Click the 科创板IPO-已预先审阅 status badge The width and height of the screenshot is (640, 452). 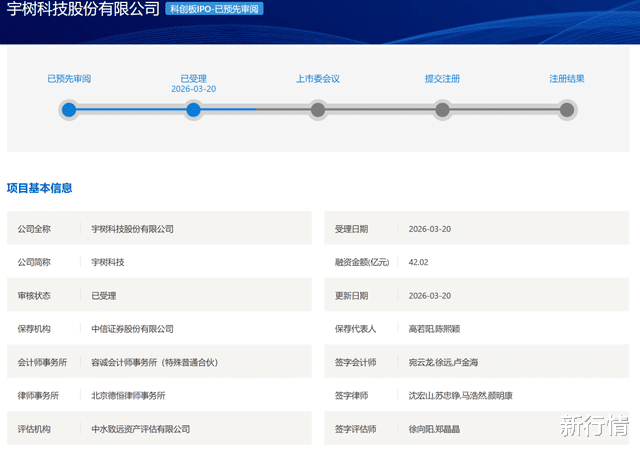pos(214,9)
